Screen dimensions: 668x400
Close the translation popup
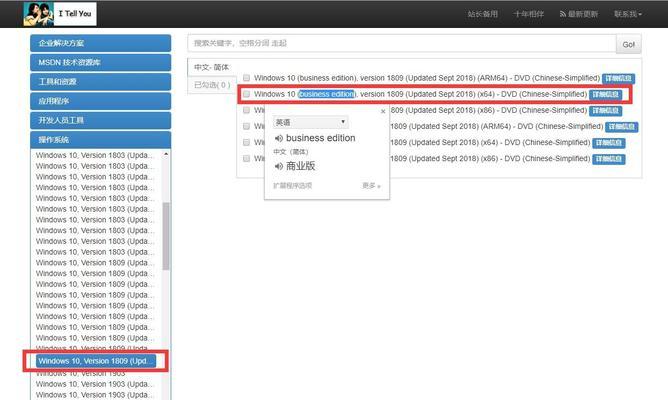[383, 111]
